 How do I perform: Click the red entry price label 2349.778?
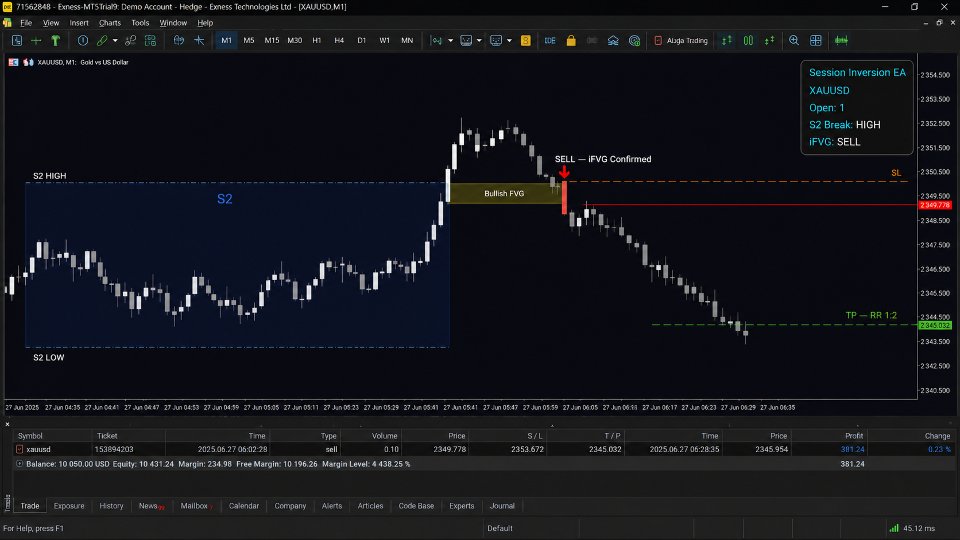coord(935,205)
